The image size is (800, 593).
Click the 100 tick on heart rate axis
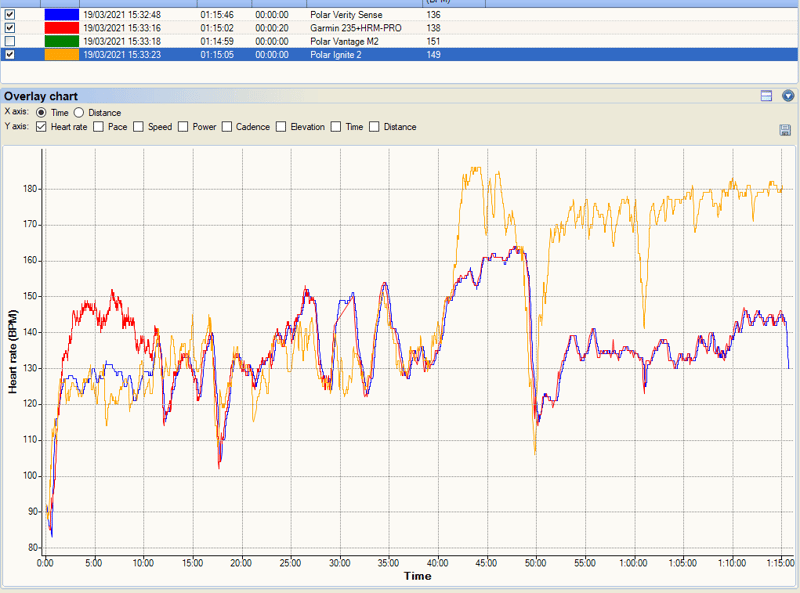pyautogui.click(x=30, y=476)
